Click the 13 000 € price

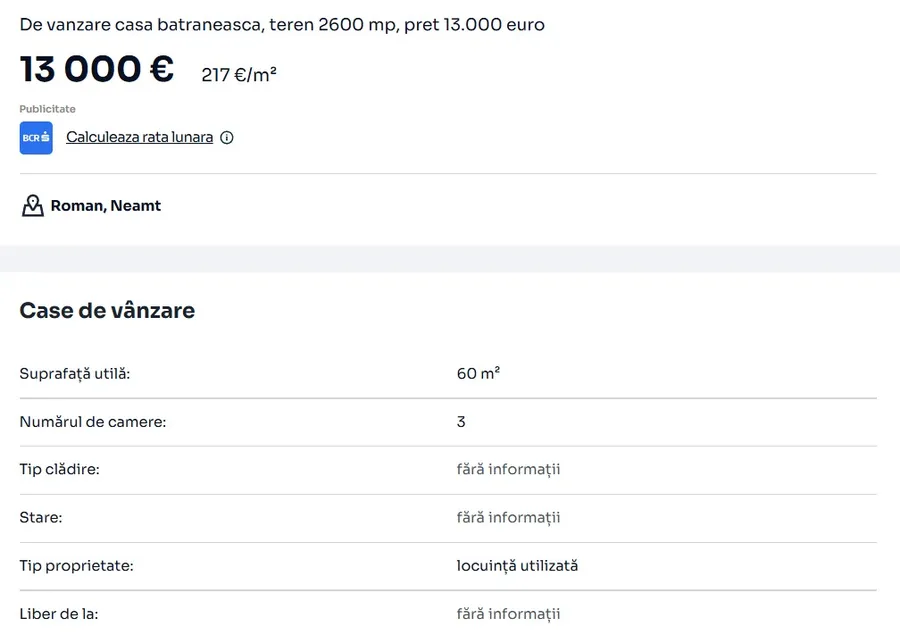point(97,70)
